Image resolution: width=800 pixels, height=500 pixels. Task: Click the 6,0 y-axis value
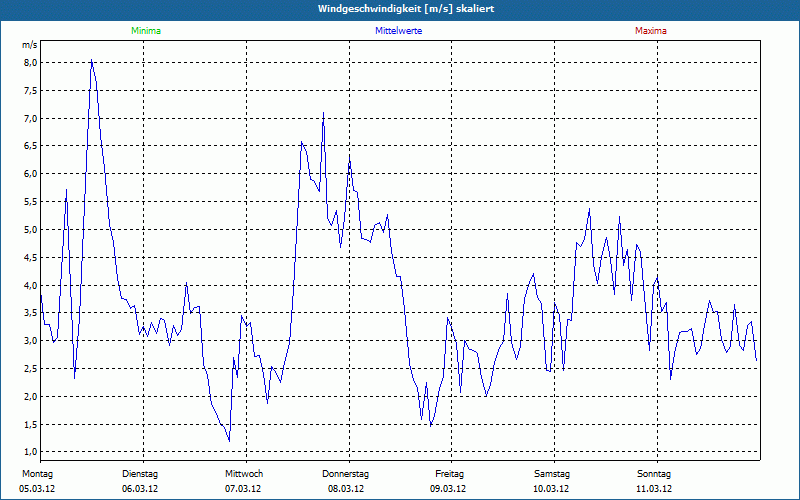(30, 174)
